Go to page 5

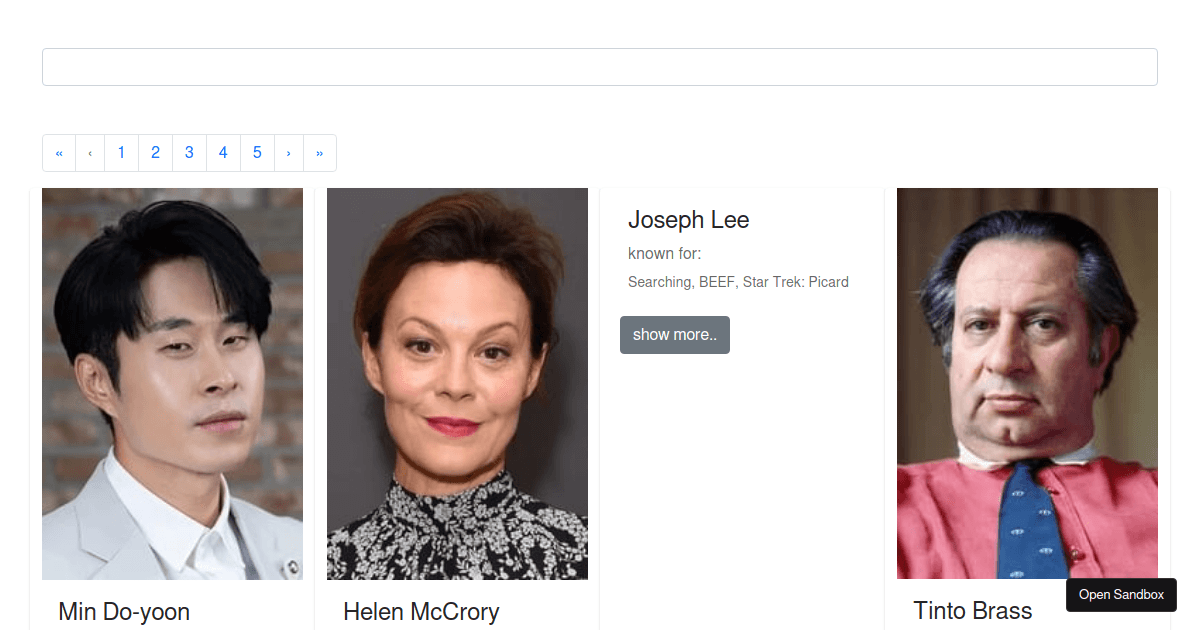[x=257, y=152]
